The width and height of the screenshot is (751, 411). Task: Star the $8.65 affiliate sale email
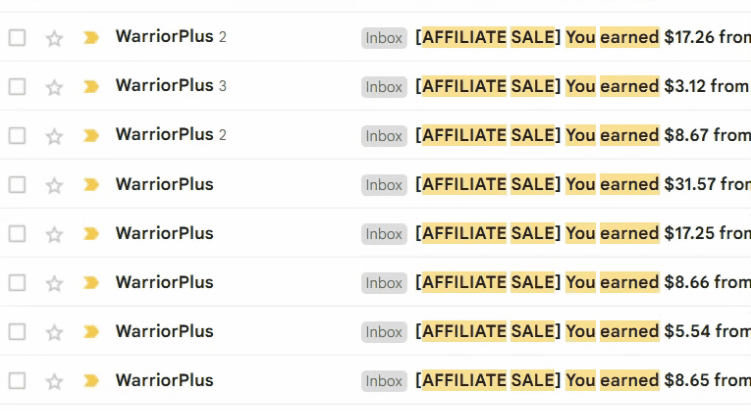pyautogui.click(x=54, y=381)
